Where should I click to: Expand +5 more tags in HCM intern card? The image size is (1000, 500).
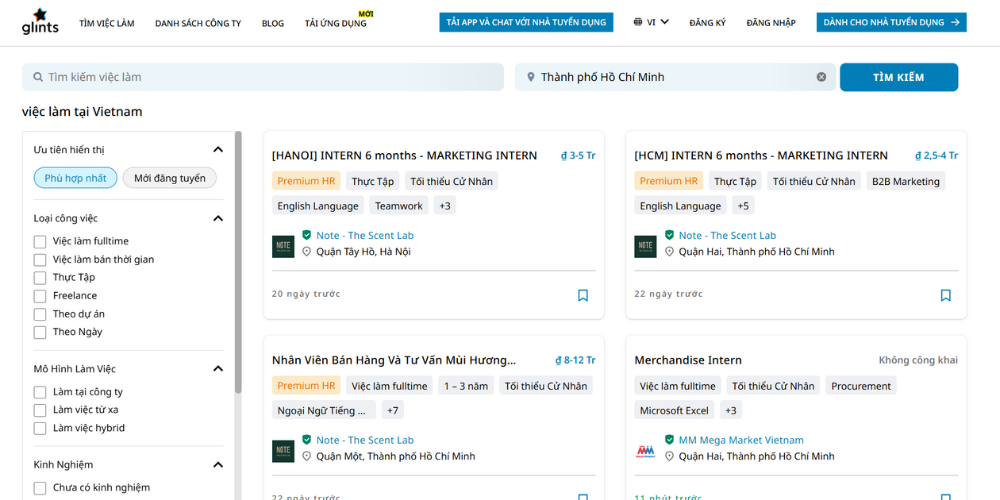(743, 205)
